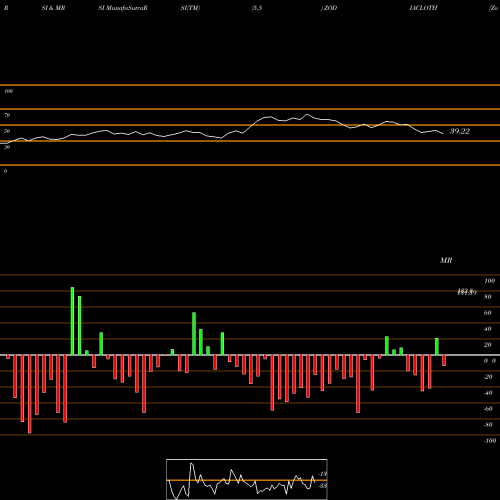Screen dimensions: 500x500
Task: Click the MR axis label -20
Action: click(x=488, y=377)
